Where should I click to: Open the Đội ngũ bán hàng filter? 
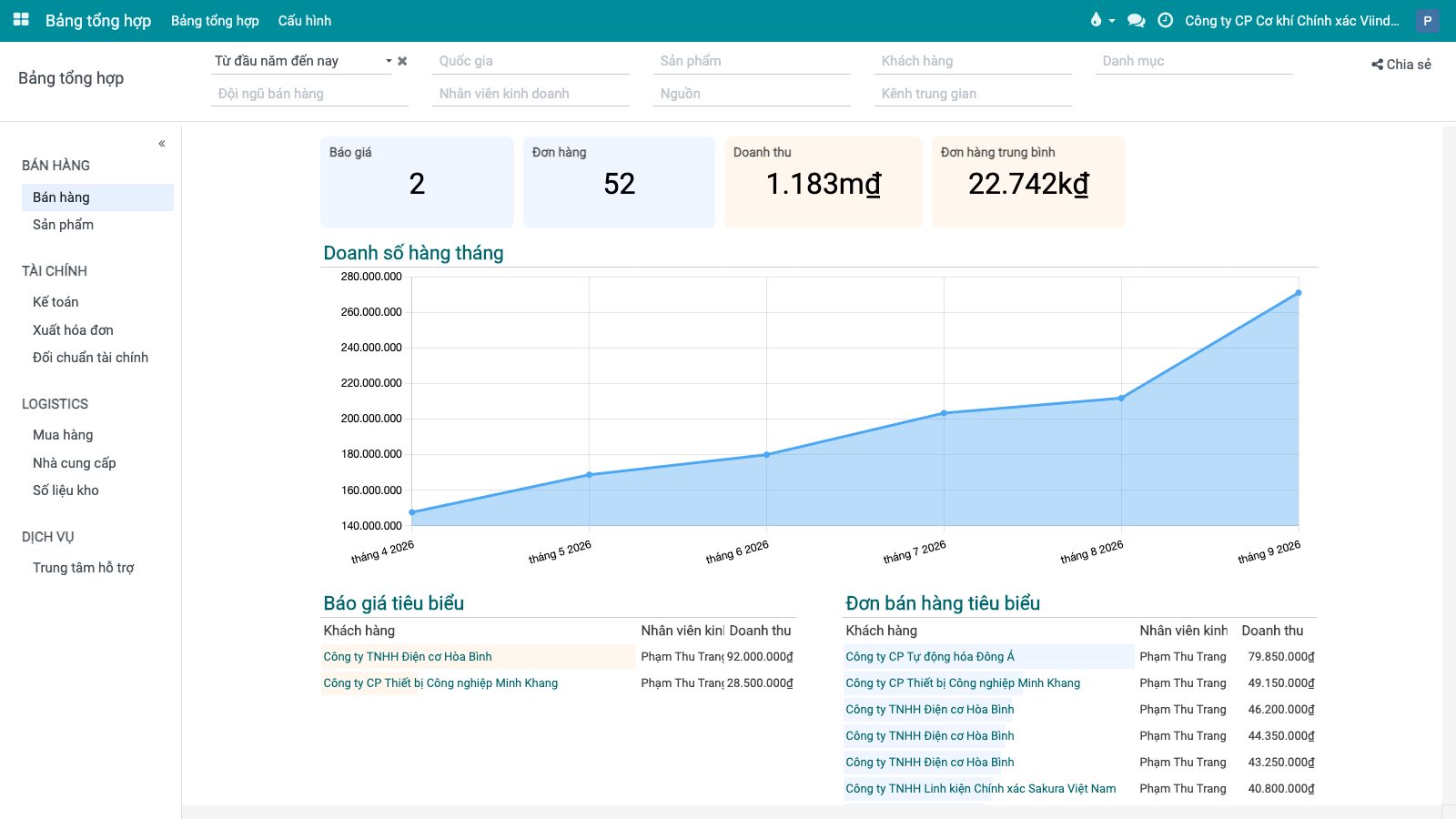[309, 94]
